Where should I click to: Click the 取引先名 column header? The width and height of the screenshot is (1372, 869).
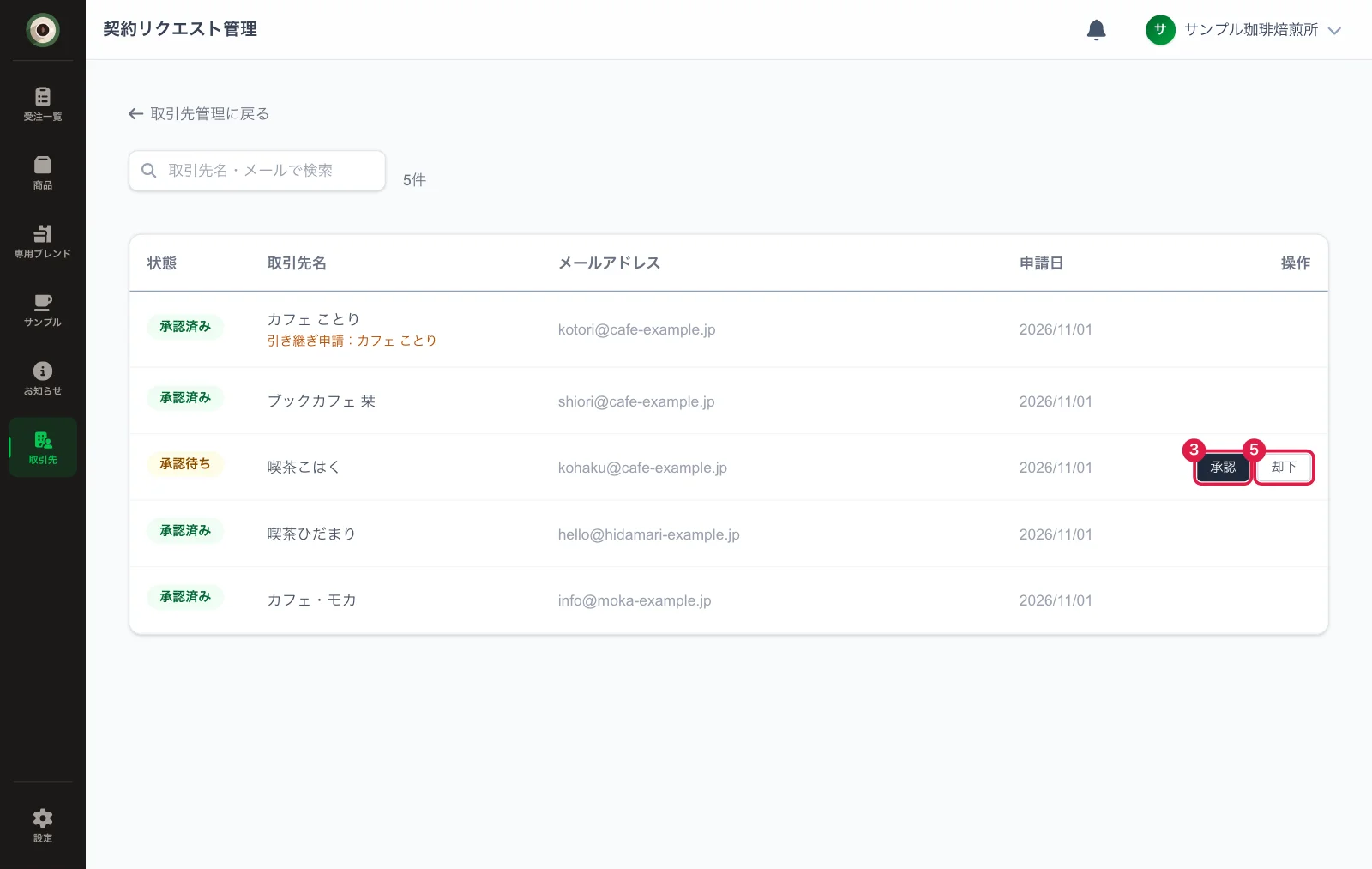point(297,263)
